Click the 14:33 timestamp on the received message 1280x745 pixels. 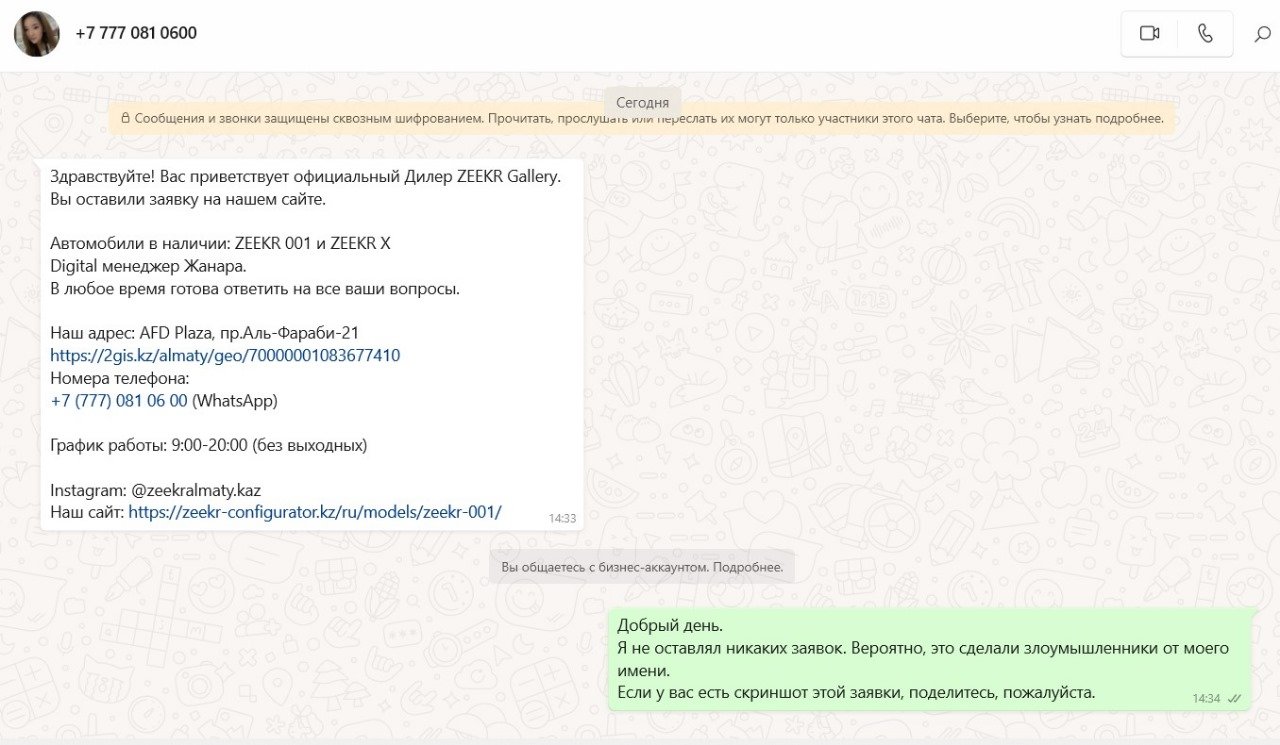pyautogui.click(x=562, y=518)
